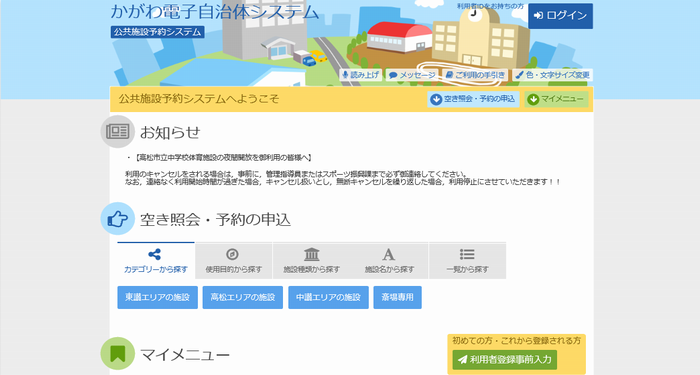Choose 中讃エリアの施設
The image size is (700, 375).
coord(329,297)
